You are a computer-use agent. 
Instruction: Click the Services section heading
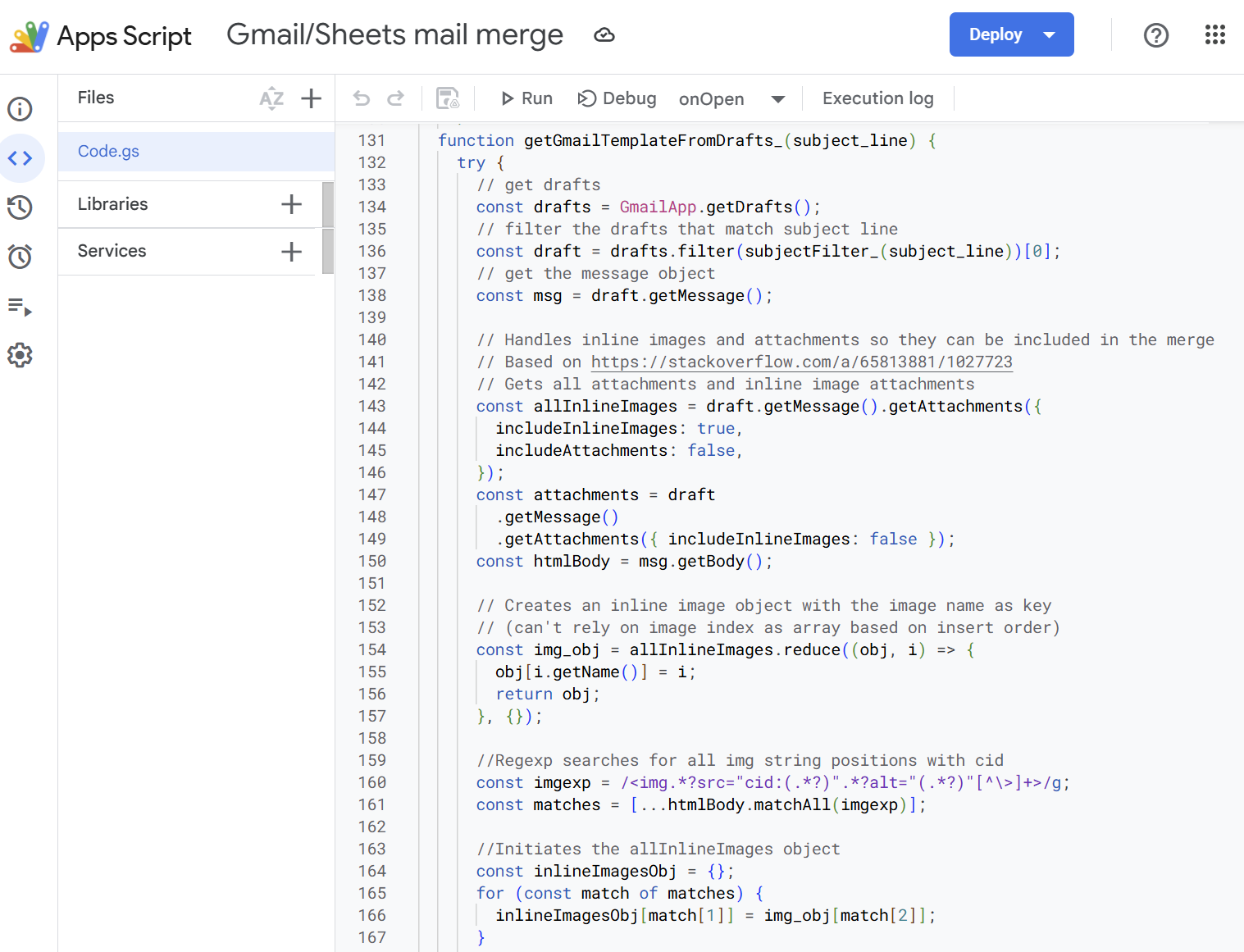point(112,251)
